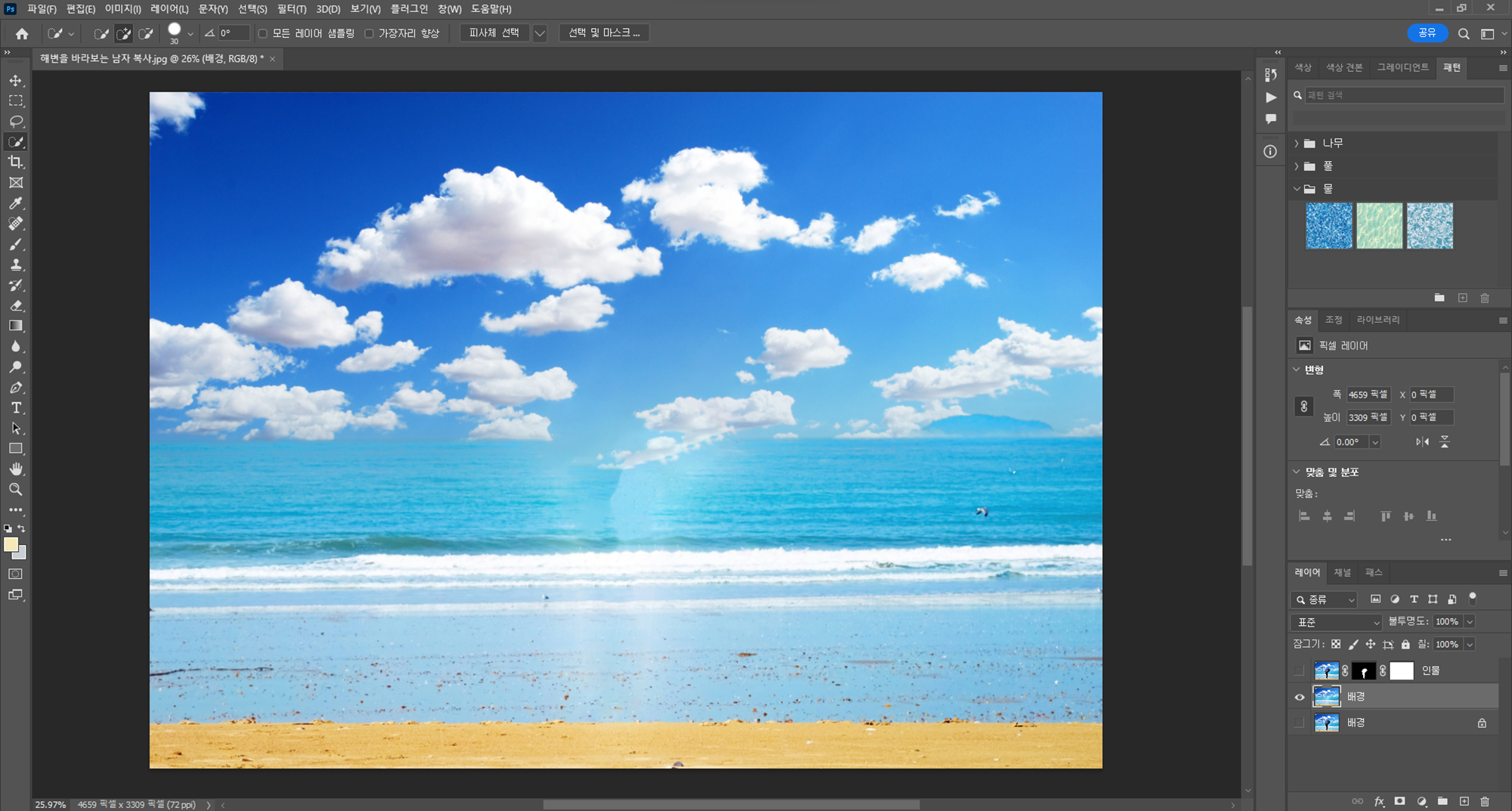This screenshot has height=811, width=1512.
Task: Open the search icon at top right
Action: (x=1464, y=33)
